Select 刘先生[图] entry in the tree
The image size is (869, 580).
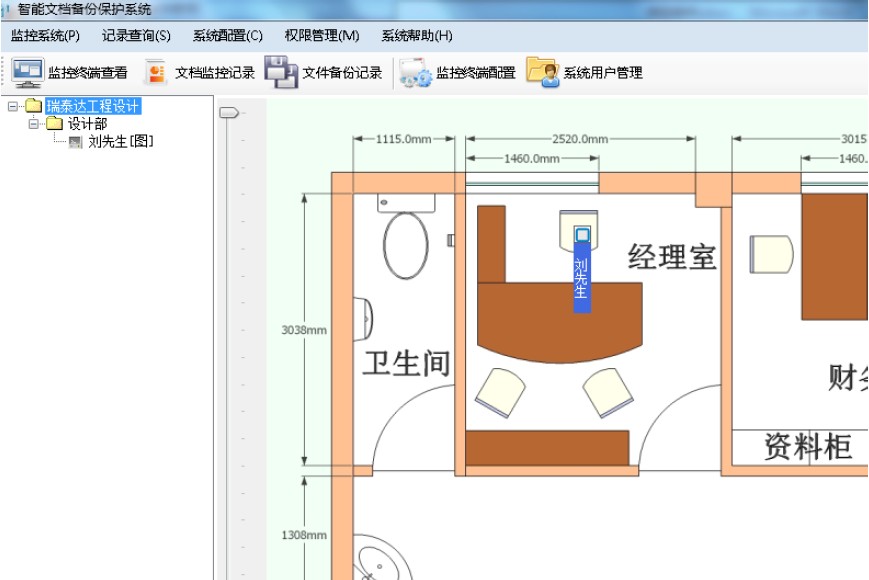coord(121,142)
